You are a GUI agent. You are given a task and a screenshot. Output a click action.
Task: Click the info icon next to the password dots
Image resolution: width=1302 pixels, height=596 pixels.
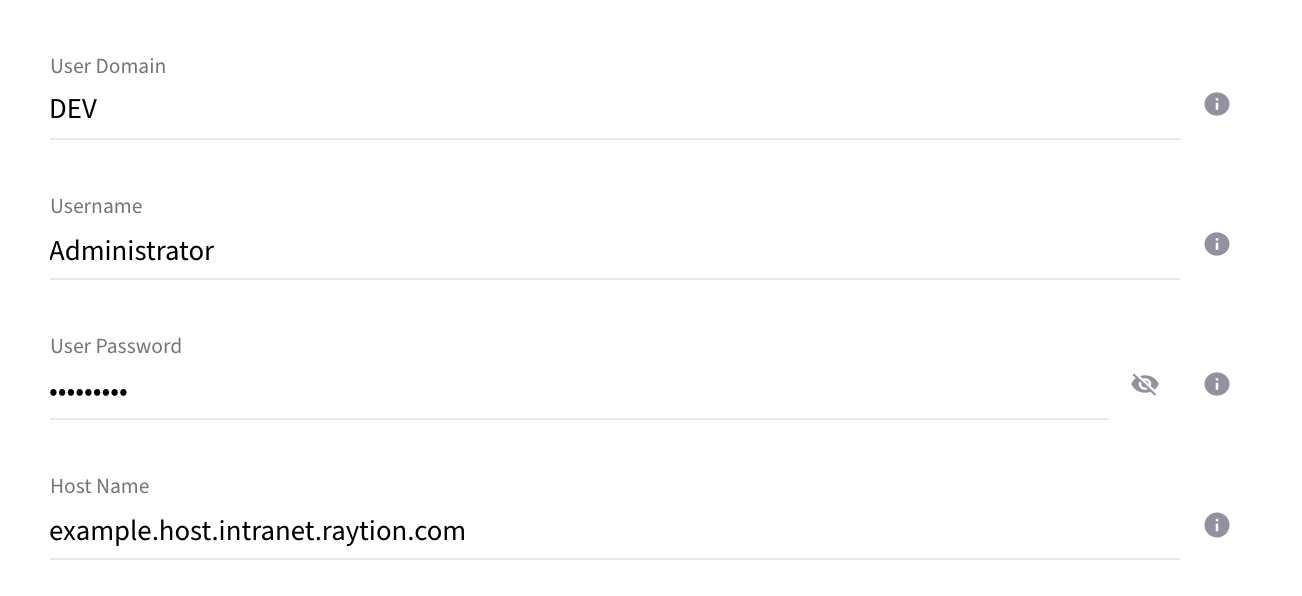[1217, 384]
